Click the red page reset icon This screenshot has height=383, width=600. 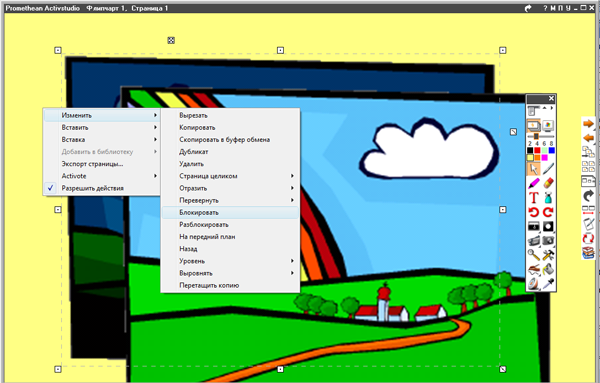tap(589, 239)
